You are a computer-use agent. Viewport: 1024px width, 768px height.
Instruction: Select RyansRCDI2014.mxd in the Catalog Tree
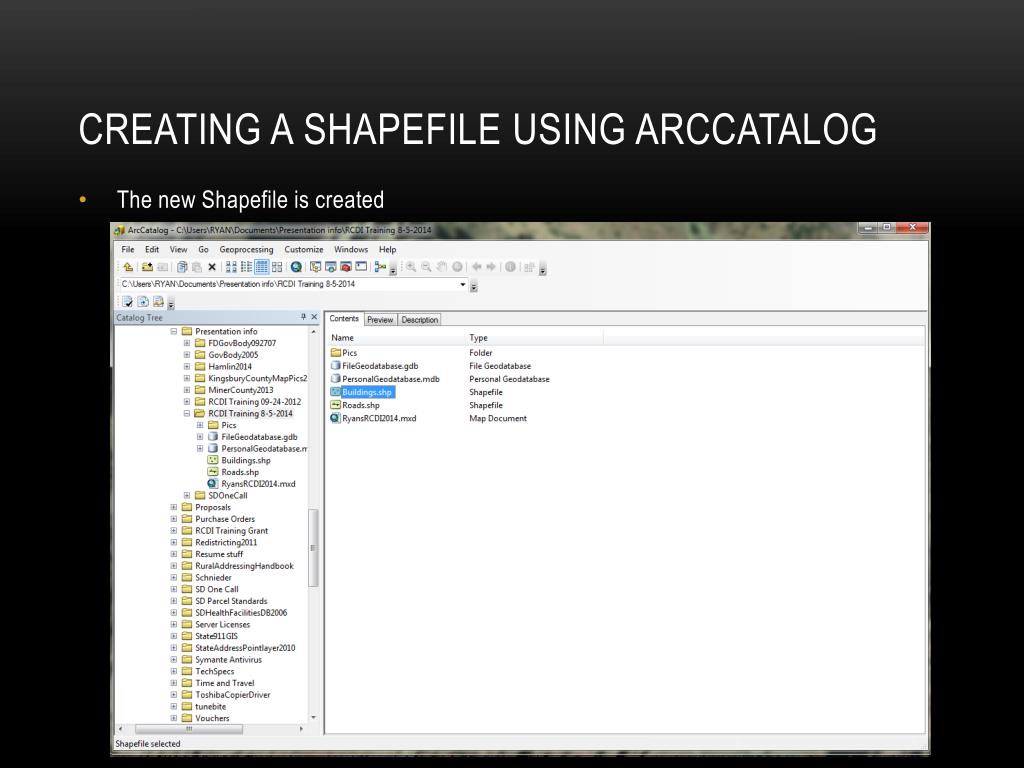(x=258, y=484)
